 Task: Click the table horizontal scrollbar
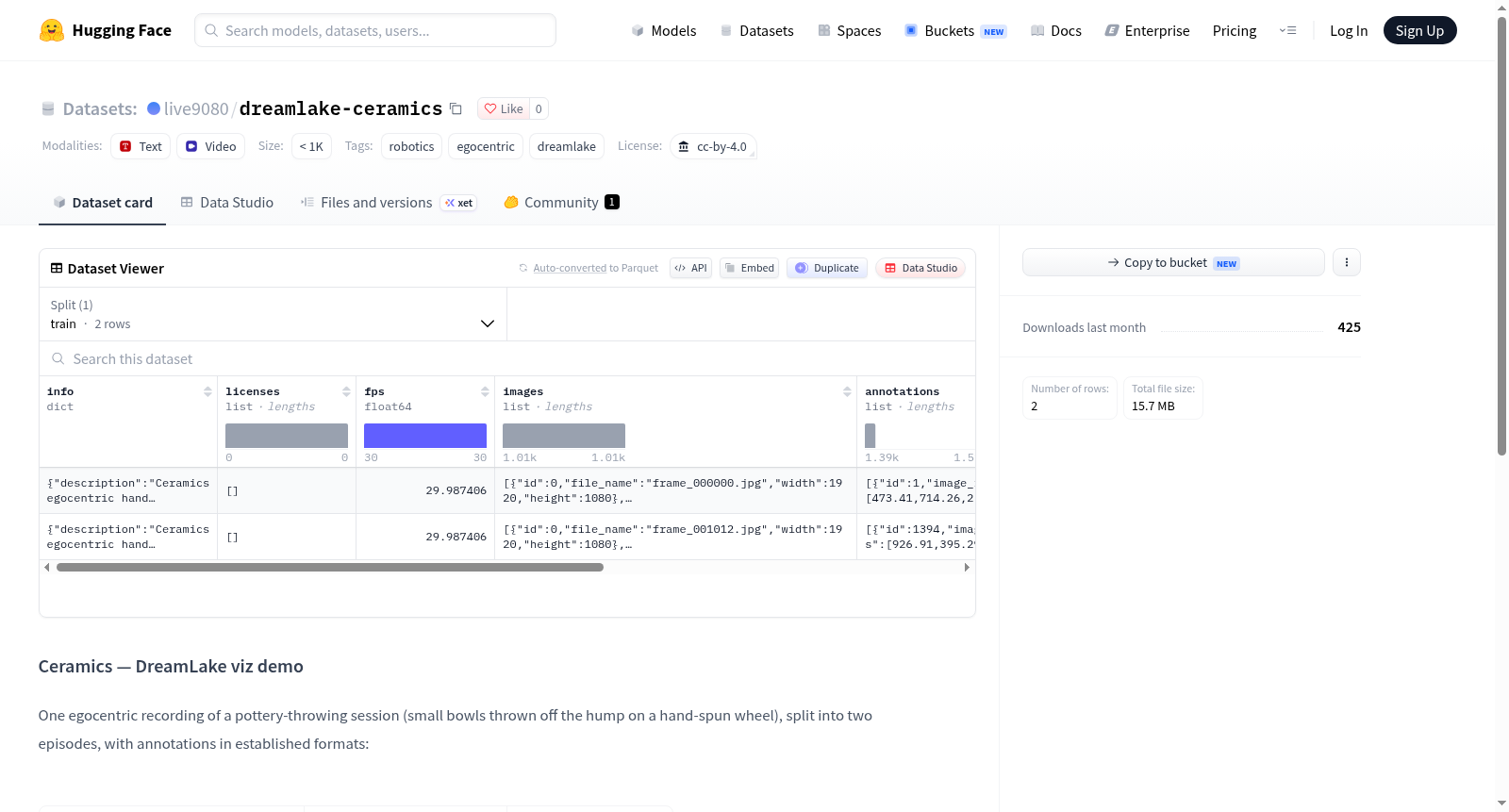click(330, 567)
